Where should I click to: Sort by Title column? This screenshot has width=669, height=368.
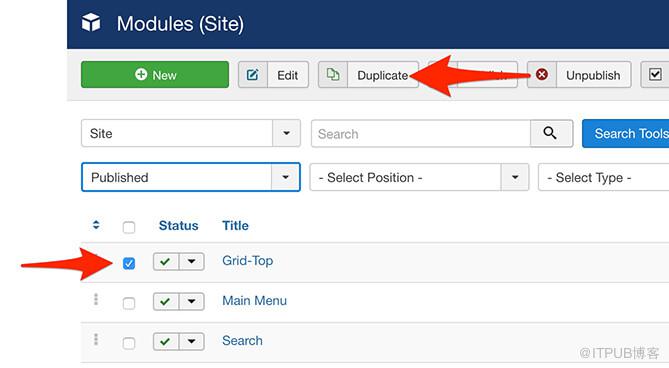[235, 225]
